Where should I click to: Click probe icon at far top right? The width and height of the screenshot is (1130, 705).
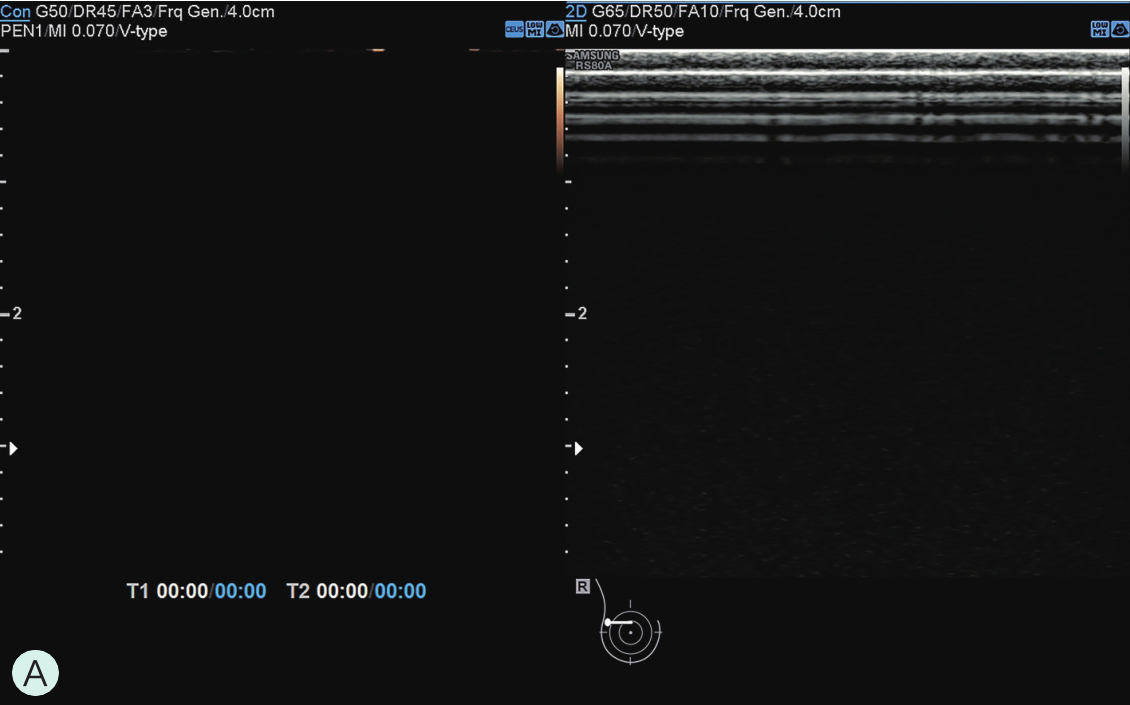click(1120, 30)
